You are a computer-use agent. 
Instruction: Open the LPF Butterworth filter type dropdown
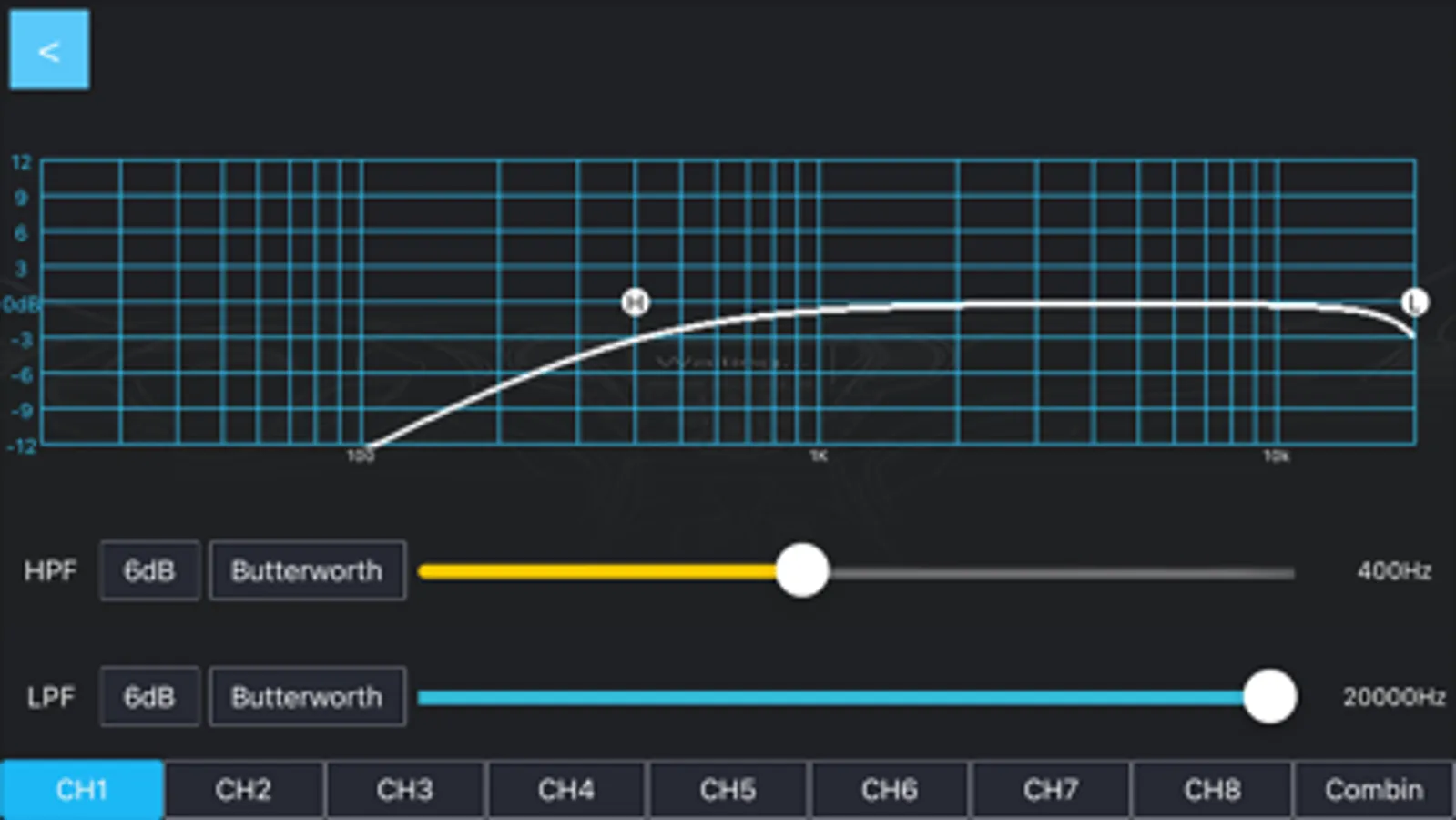(307, 697)
